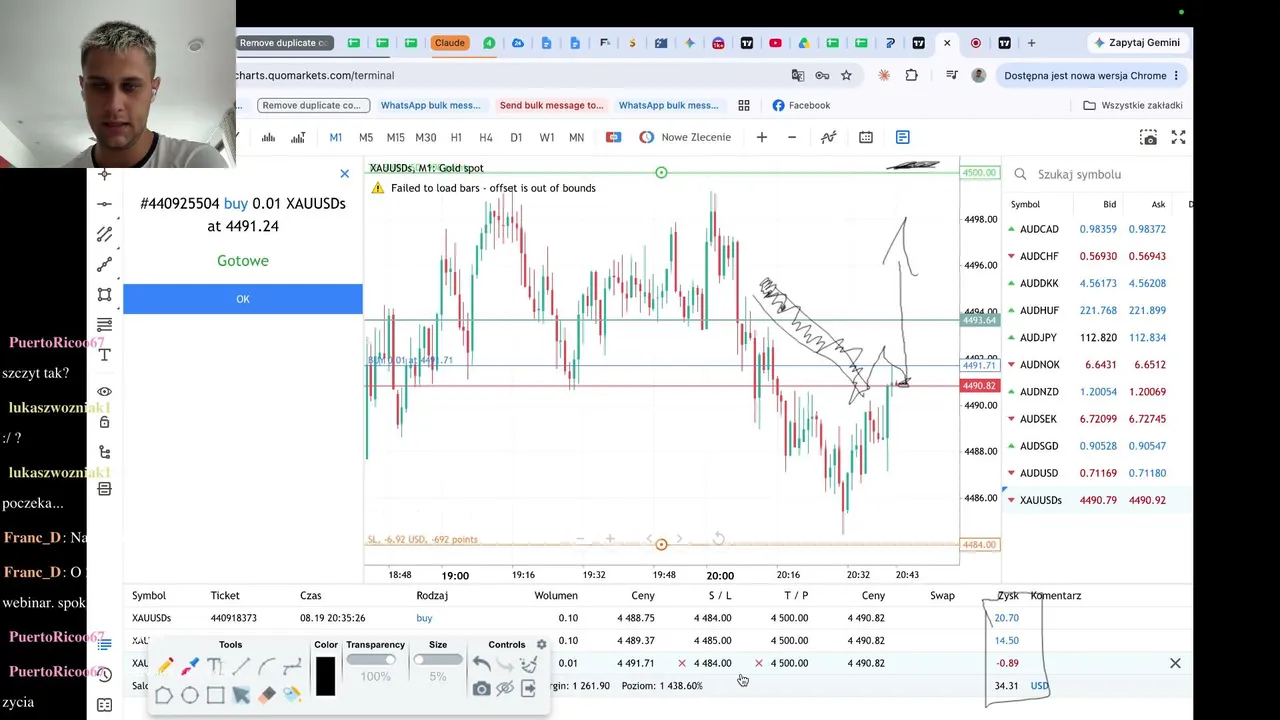1280x720 pixels.
Task: Open Zapytaj Gemini in Chrome
Action: click(x=1138, y=43)
